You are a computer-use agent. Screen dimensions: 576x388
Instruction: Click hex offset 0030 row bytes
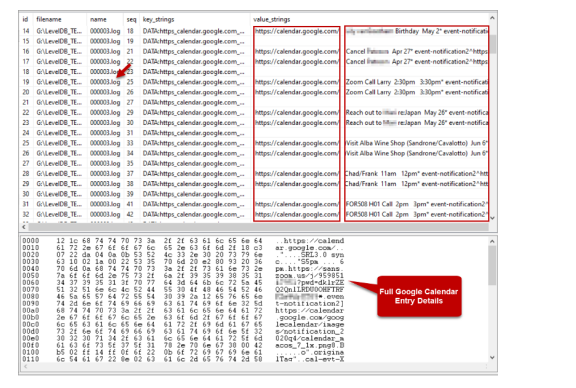(159, 262)
